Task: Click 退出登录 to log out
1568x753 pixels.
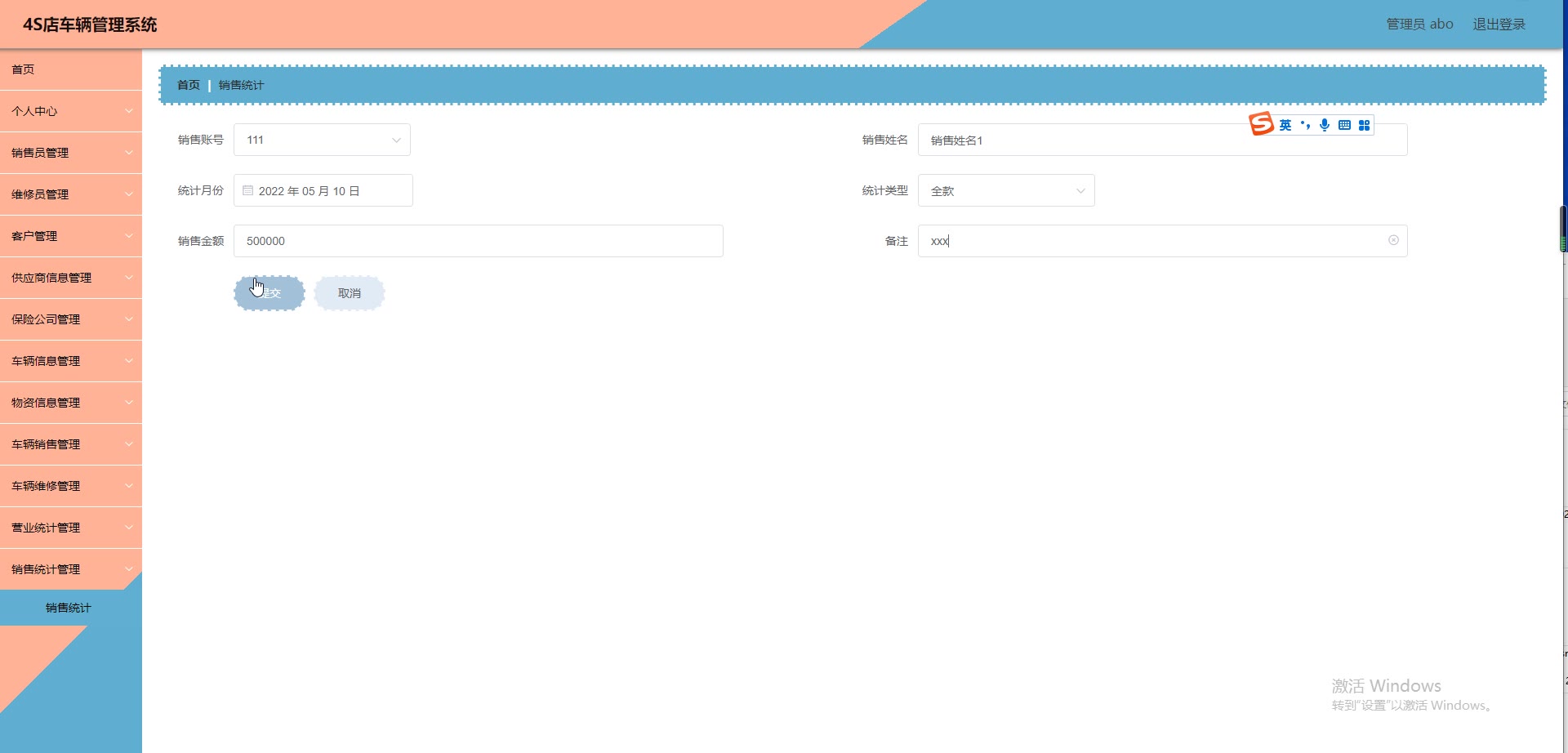Action: point(1499,25)
